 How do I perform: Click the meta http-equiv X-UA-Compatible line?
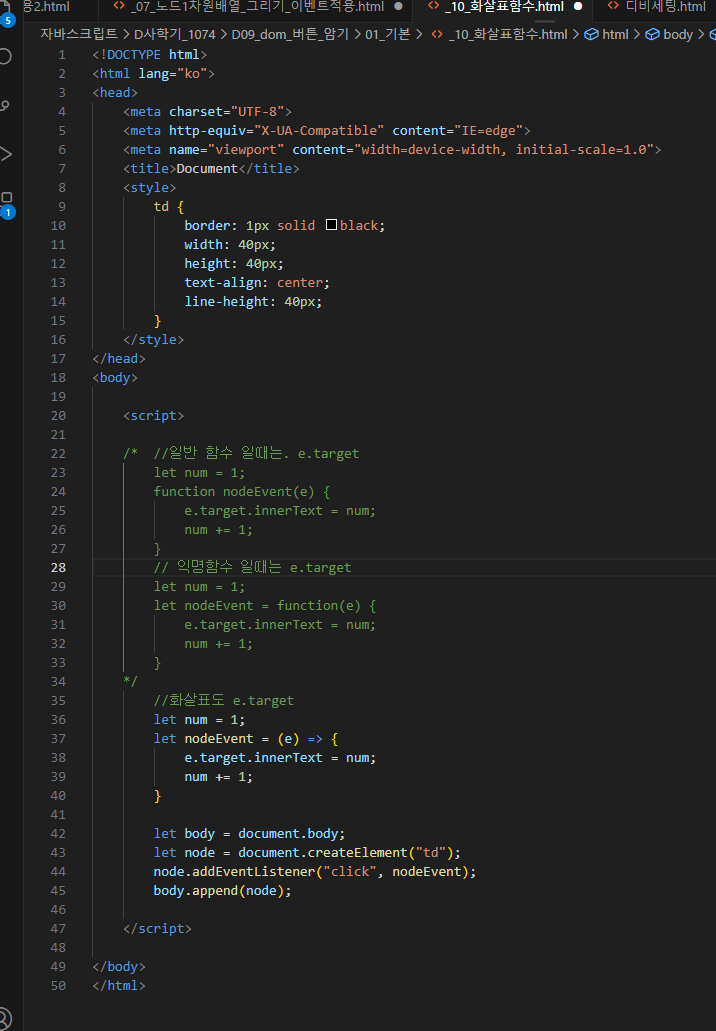(327, 131)
